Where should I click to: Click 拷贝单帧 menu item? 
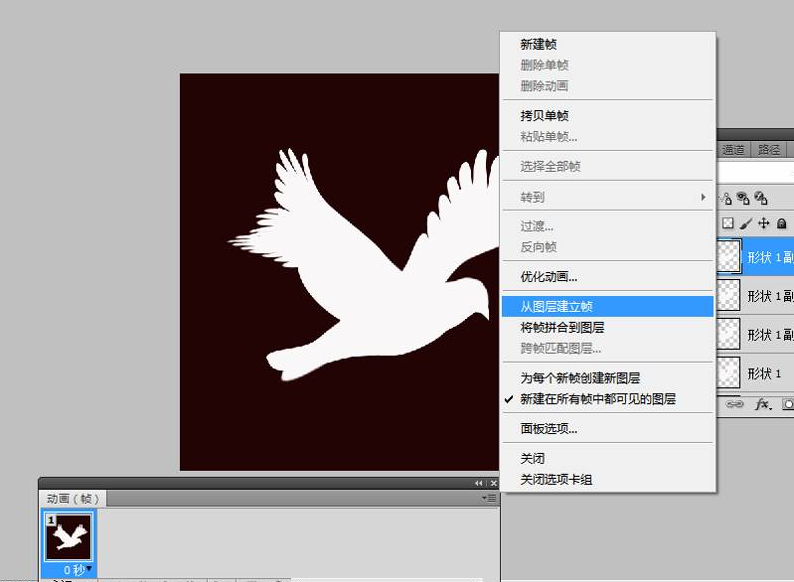607,115
